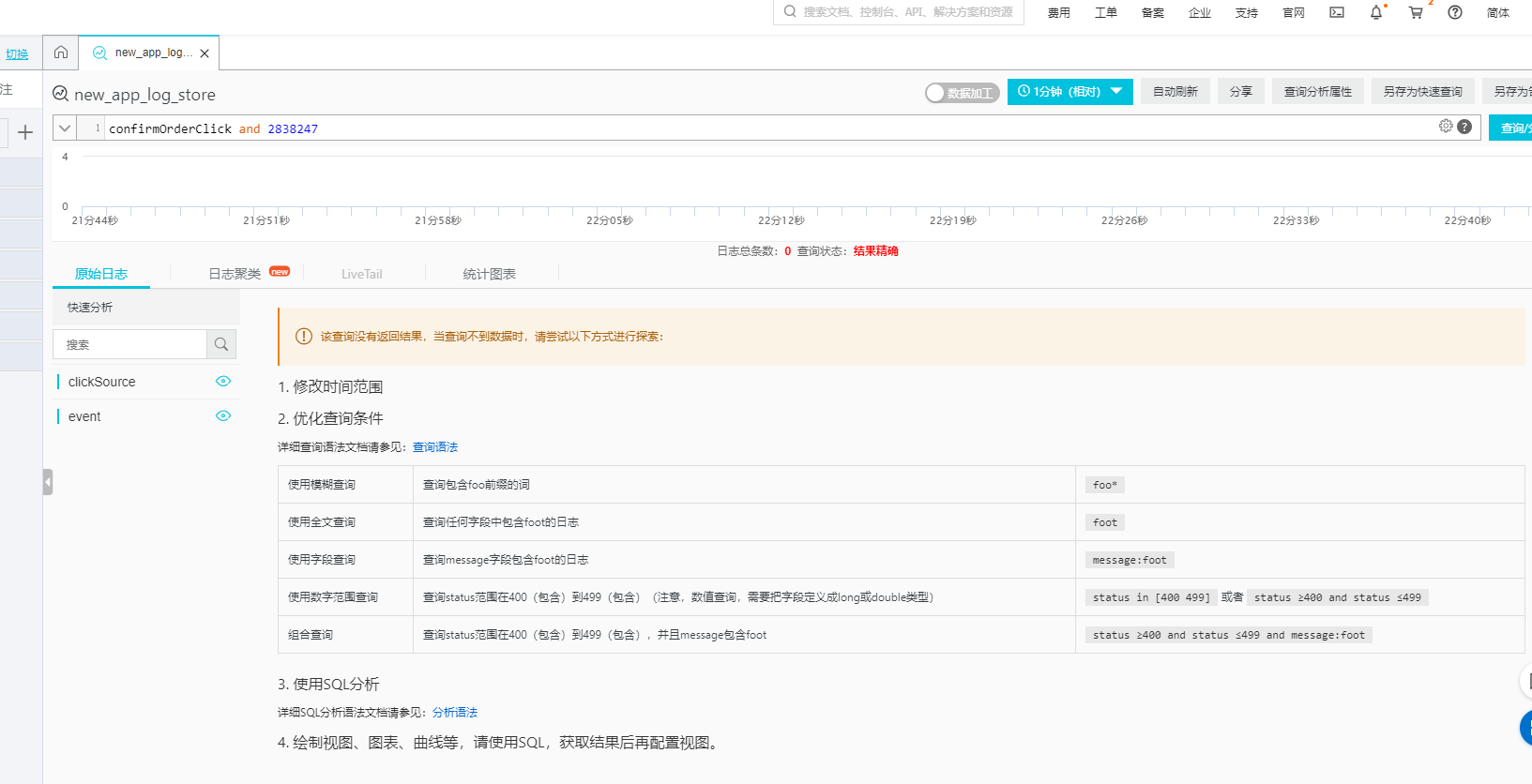Image resolution: width=1532 pixels, height=784 pixels.
Task: Switch language via 简体
Action: (x=1498, y=13)
